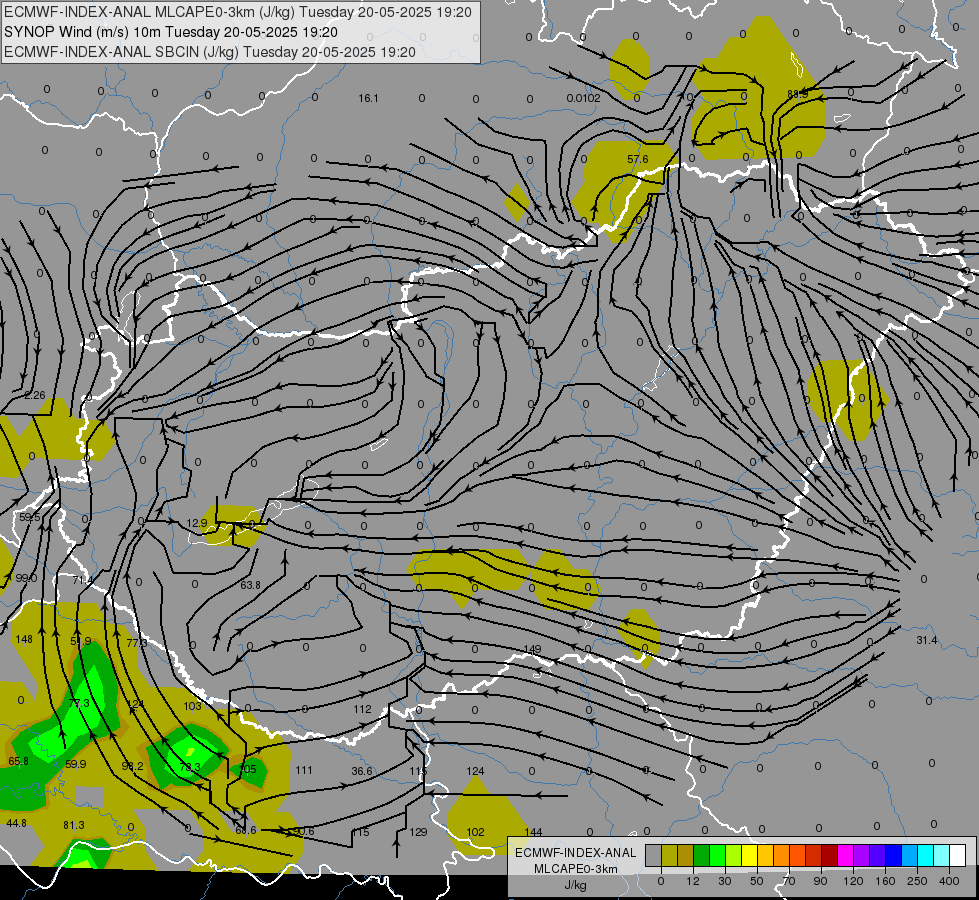
Task: Select the white swatch in the color scale
Action: click(x=958, y=855)
